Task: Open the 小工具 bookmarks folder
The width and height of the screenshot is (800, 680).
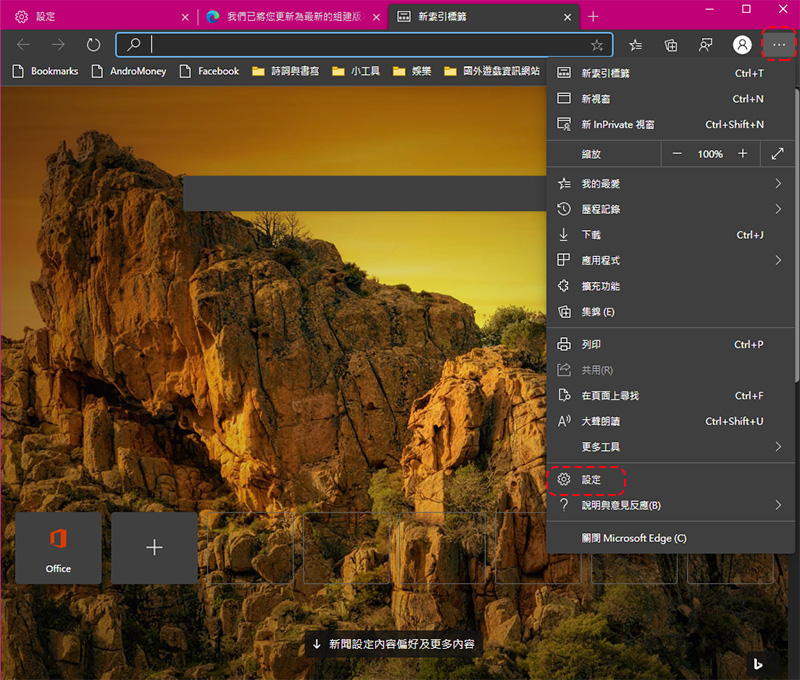Action: pos(356,71)
